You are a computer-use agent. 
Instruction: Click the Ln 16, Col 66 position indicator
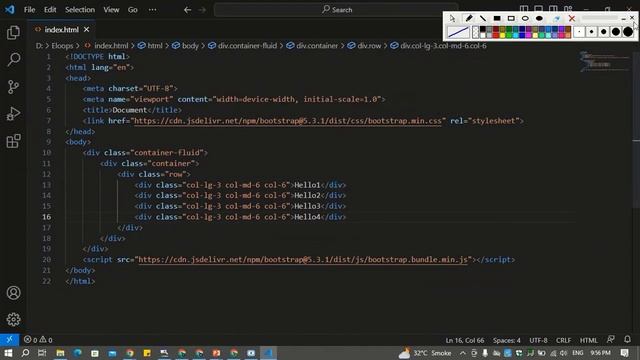464,340
